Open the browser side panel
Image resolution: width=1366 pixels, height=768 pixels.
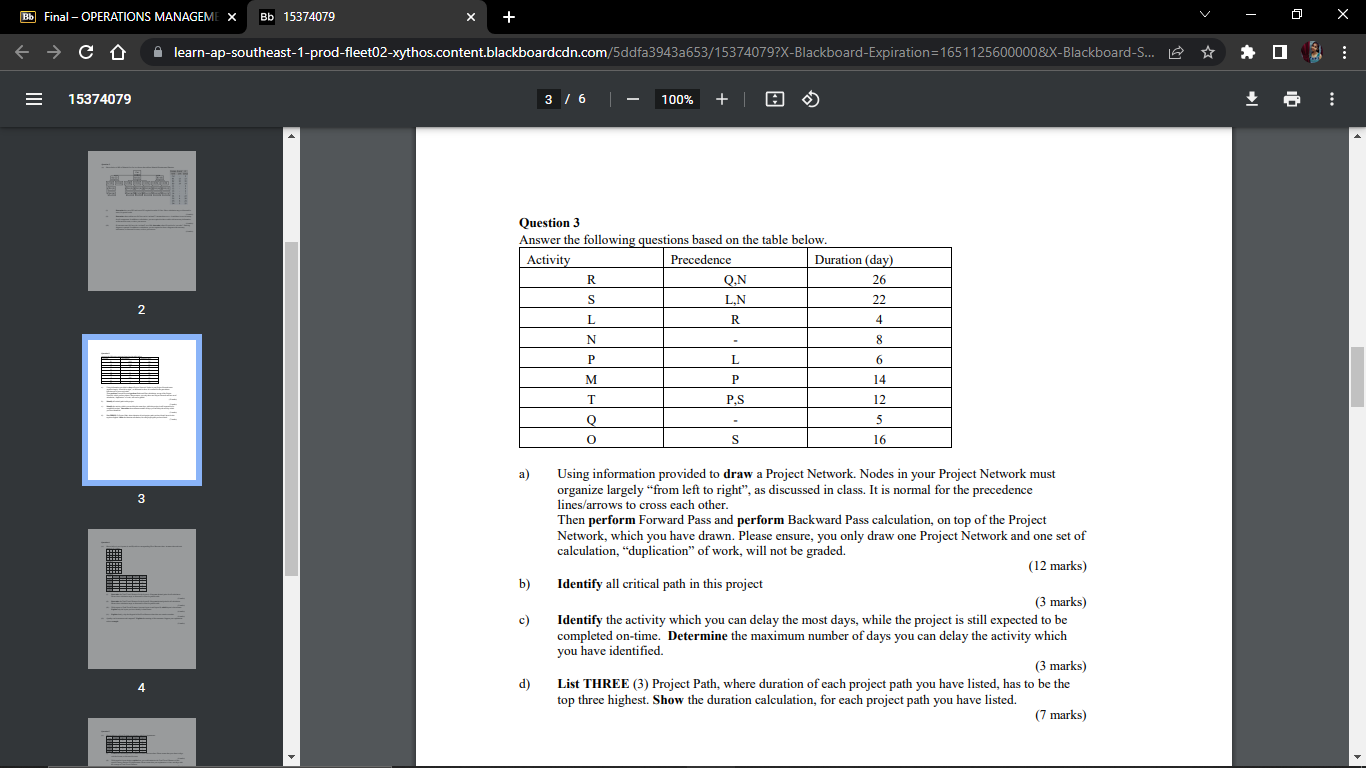tap(1280, 52)
